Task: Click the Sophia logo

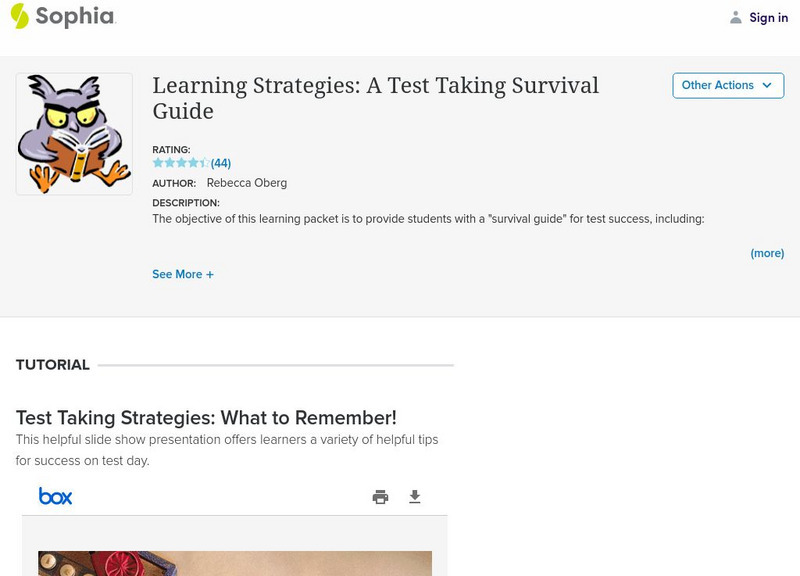Action: pyautogui.click(x=62, y=16)
